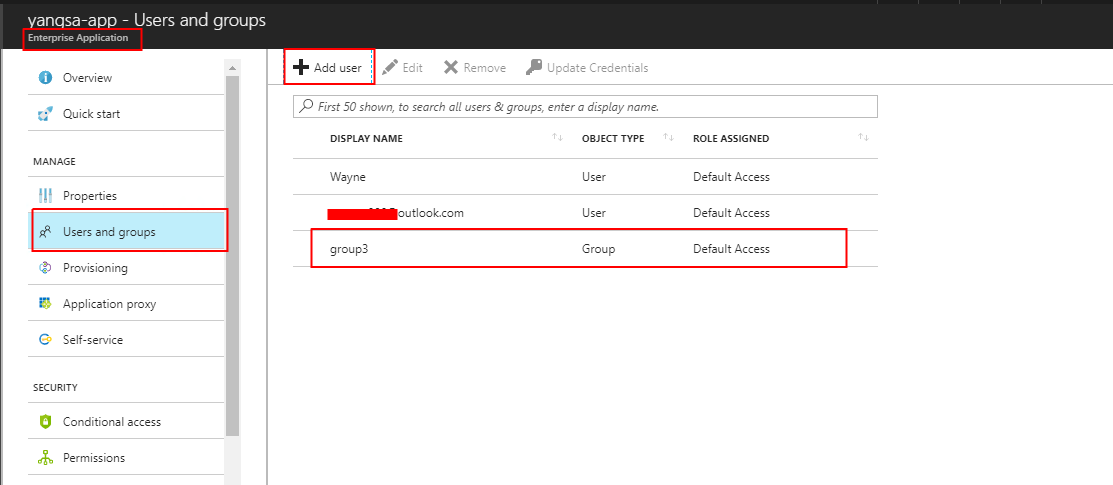
Task: Click the Users and groups people icon
Action: 45,231
